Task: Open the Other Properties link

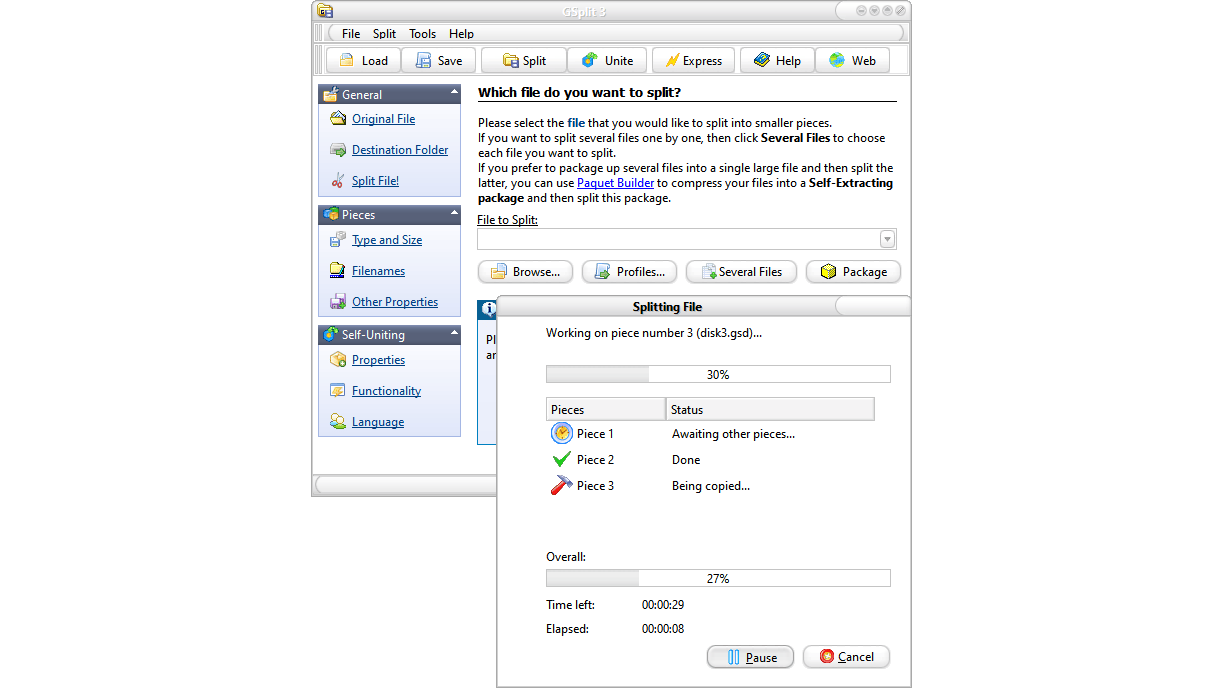Action: coord(395,302)
